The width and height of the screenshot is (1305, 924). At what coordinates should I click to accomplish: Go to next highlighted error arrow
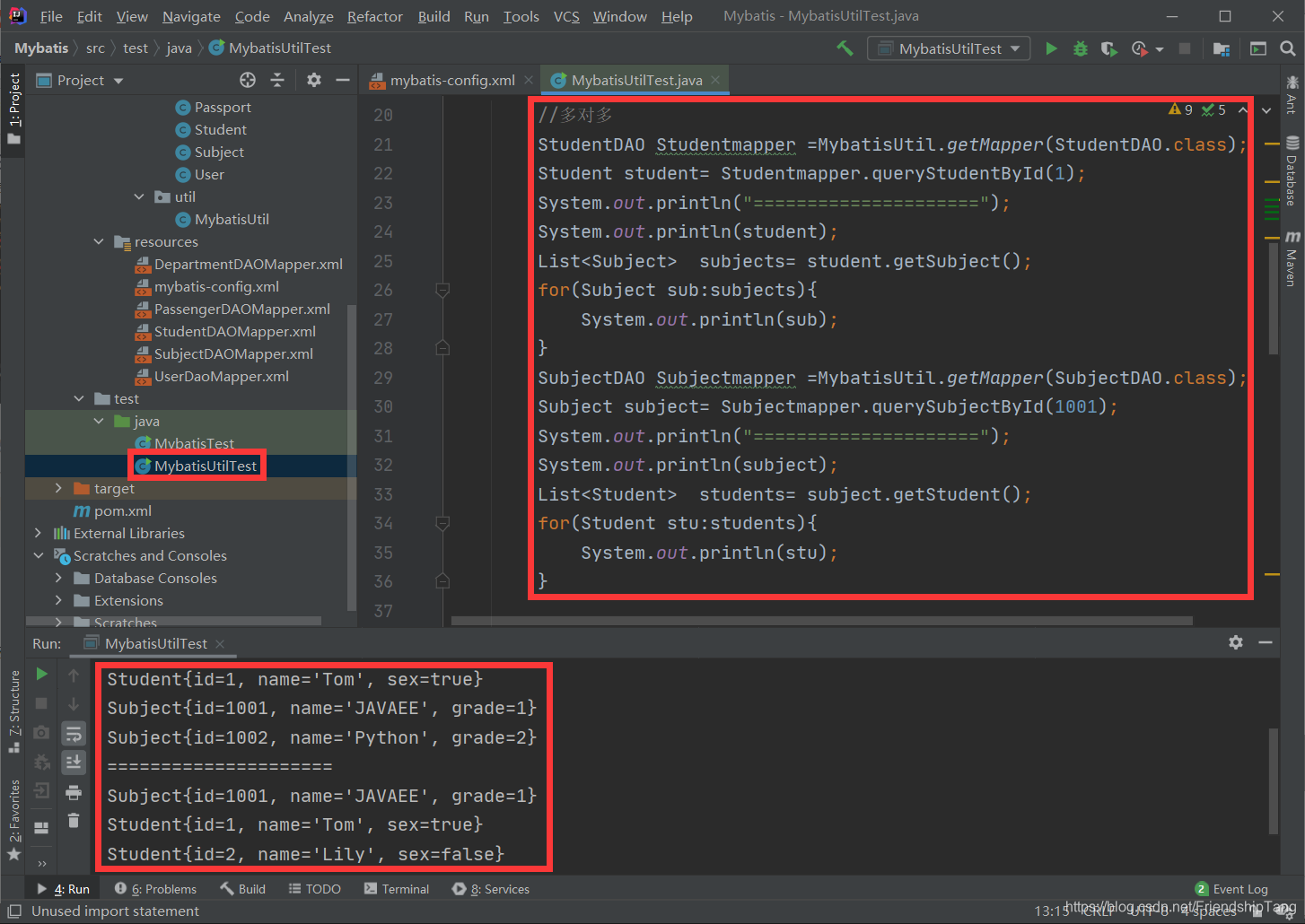pos(1266,110)
